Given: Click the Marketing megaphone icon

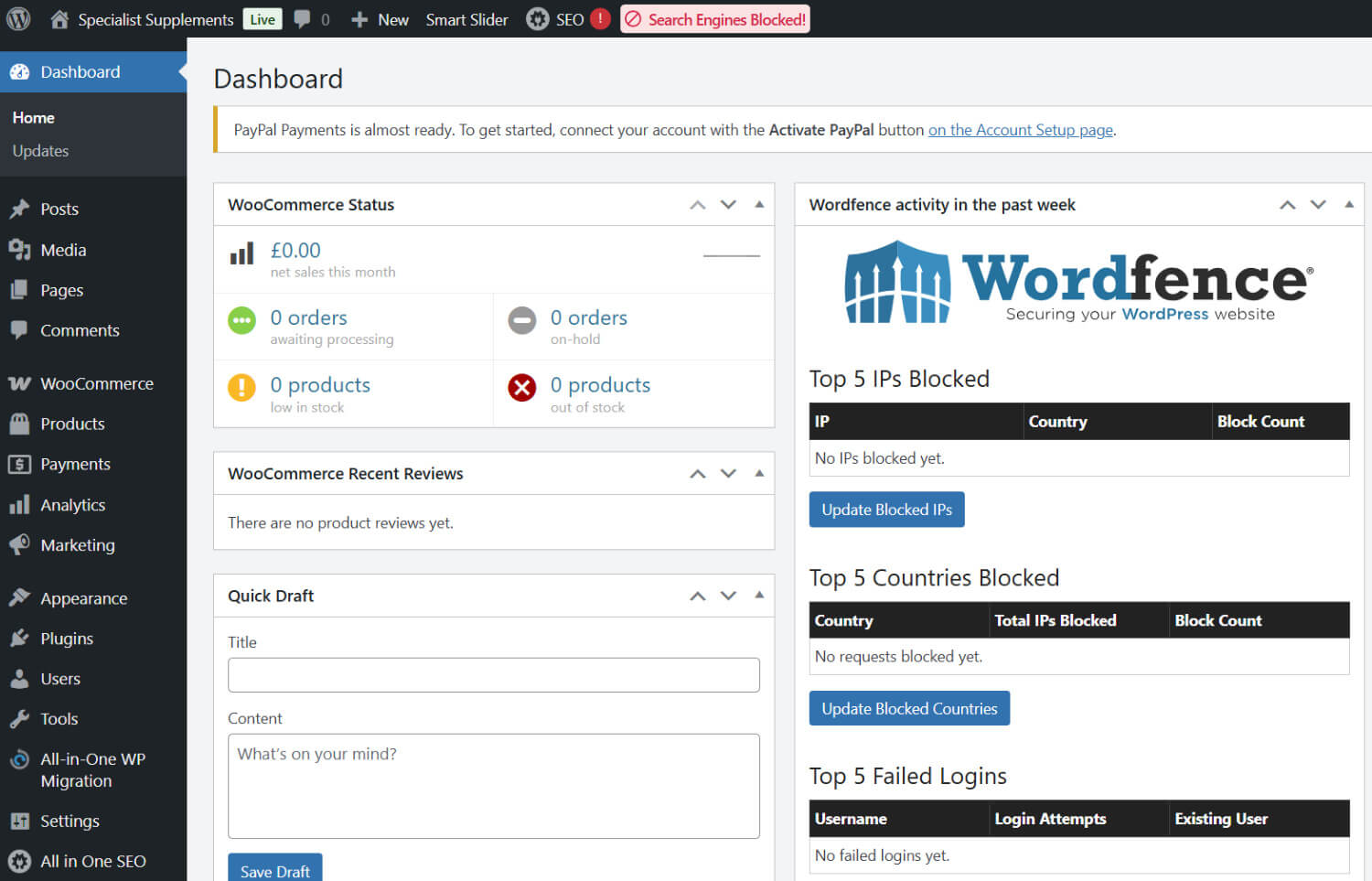Looking at the screenshot, I should click(x=20, y=544).
